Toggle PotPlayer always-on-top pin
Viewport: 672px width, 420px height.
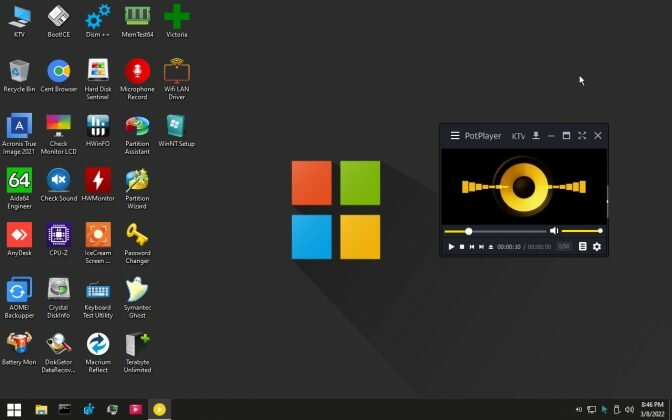536,136
